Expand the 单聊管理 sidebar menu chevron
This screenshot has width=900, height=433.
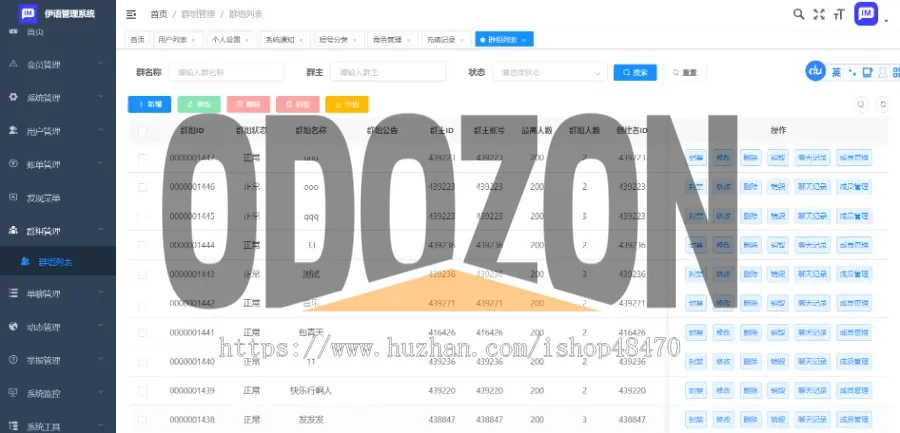pyautogui.click(x=100, y=293)
